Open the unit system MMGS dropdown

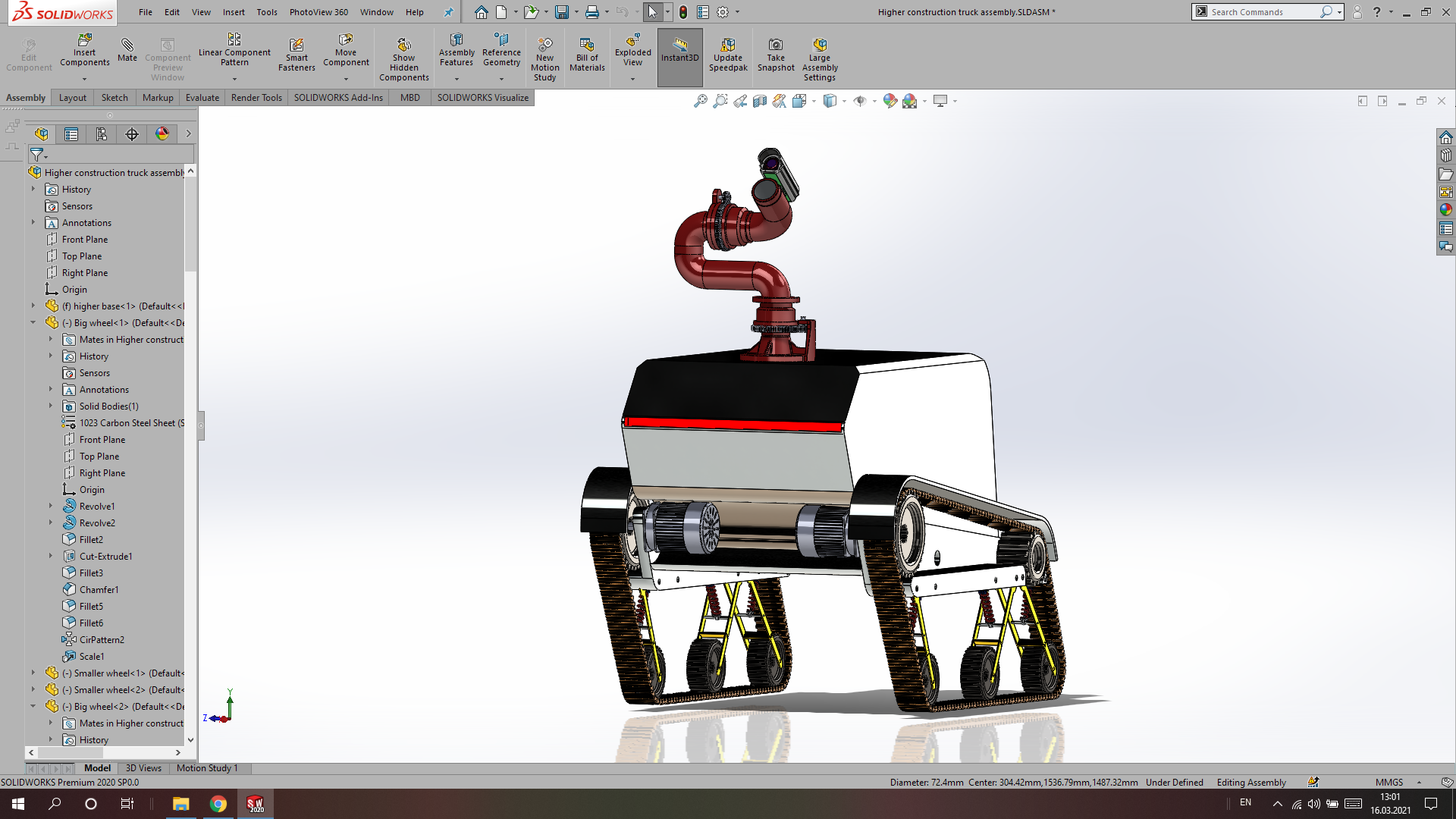[1419, 783]
